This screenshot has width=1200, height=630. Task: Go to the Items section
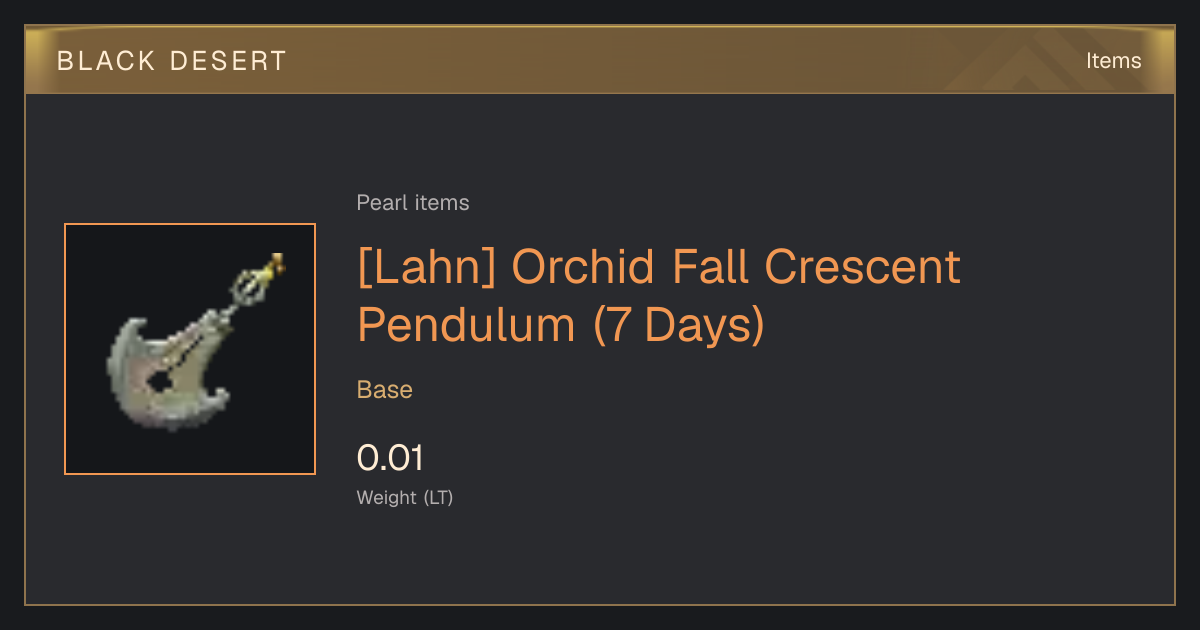[x=1113, y=61]
